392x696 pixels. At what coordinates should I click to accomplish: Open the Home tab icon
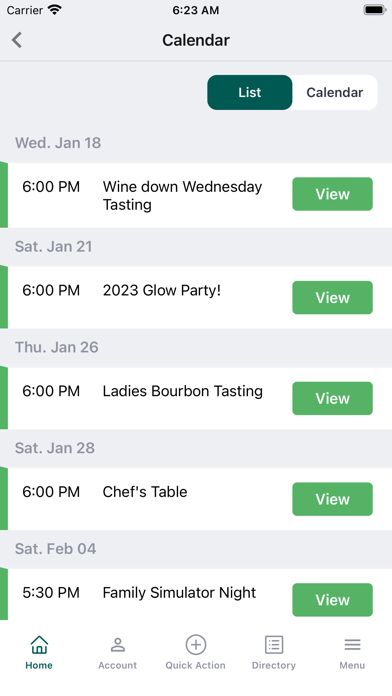(39, 645)
